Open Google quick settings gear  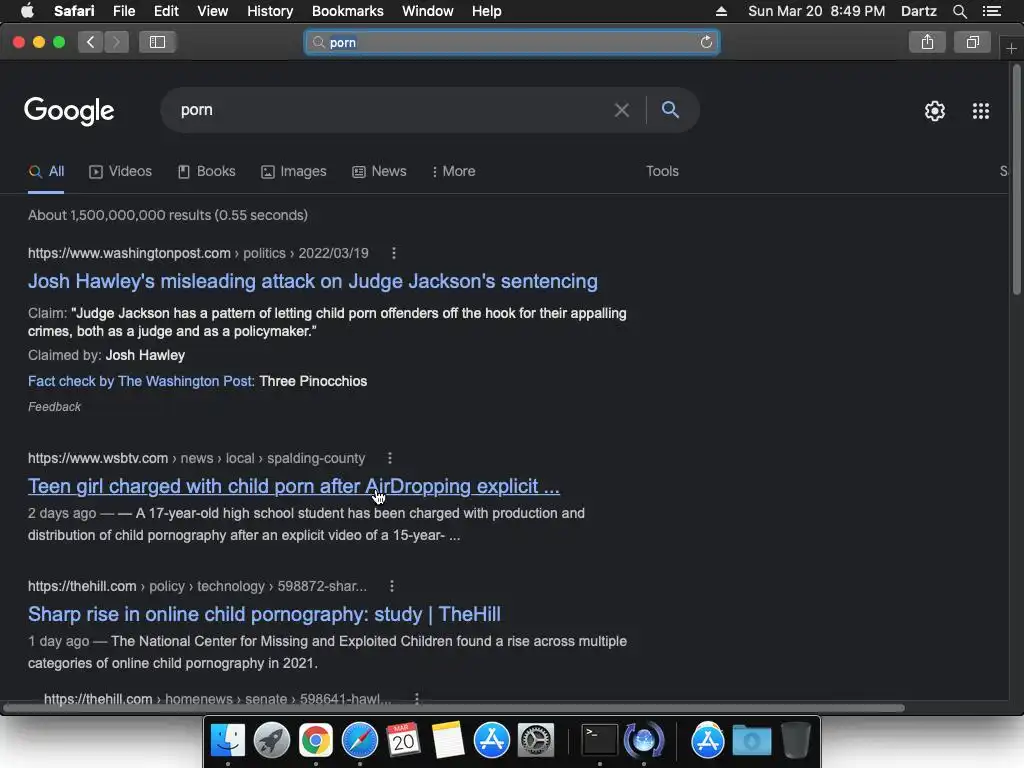pos(935,111)
